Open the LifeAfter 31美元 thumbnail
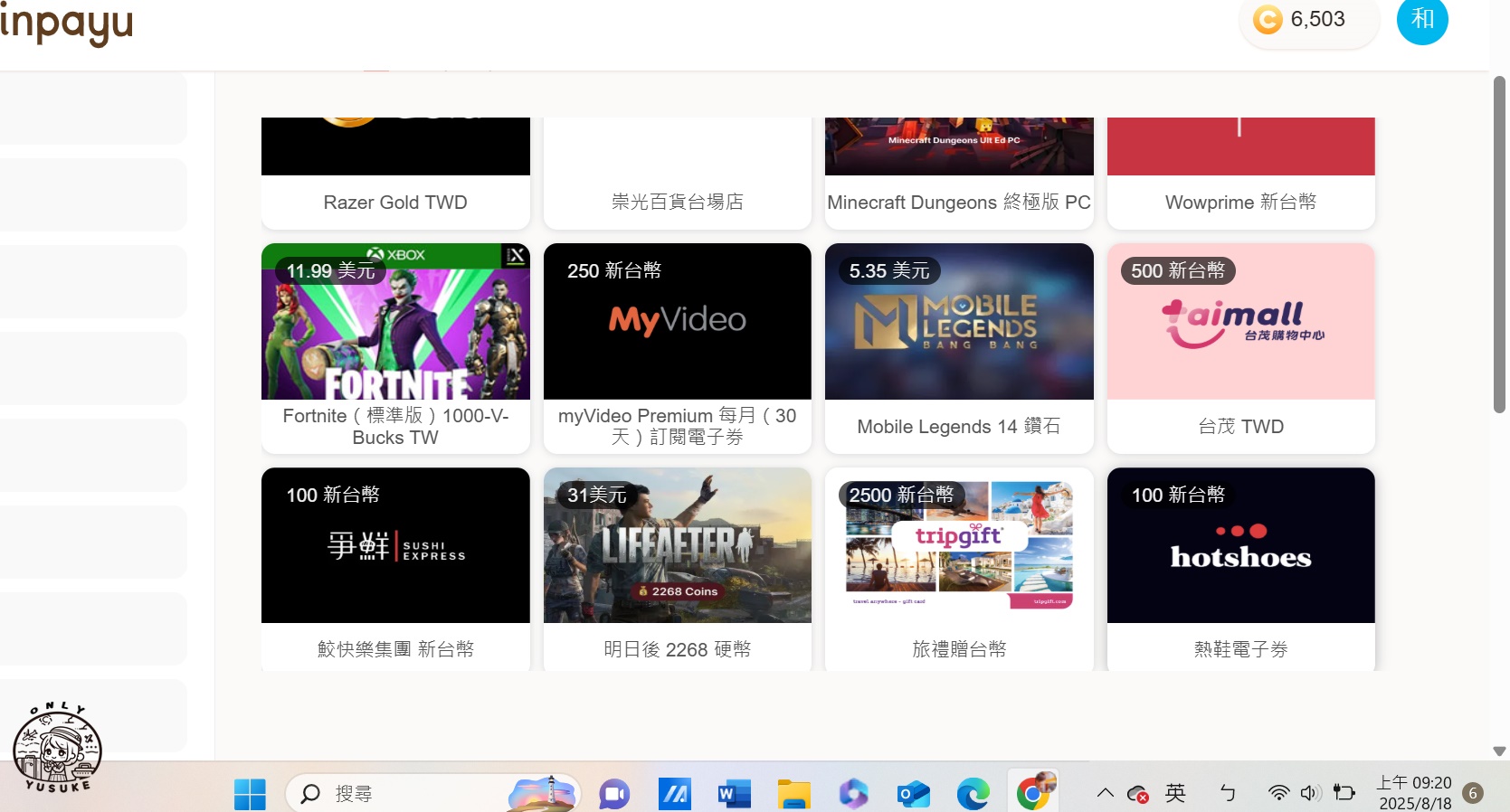This screenshot has width=1510, height=812. tap(678, 545)
